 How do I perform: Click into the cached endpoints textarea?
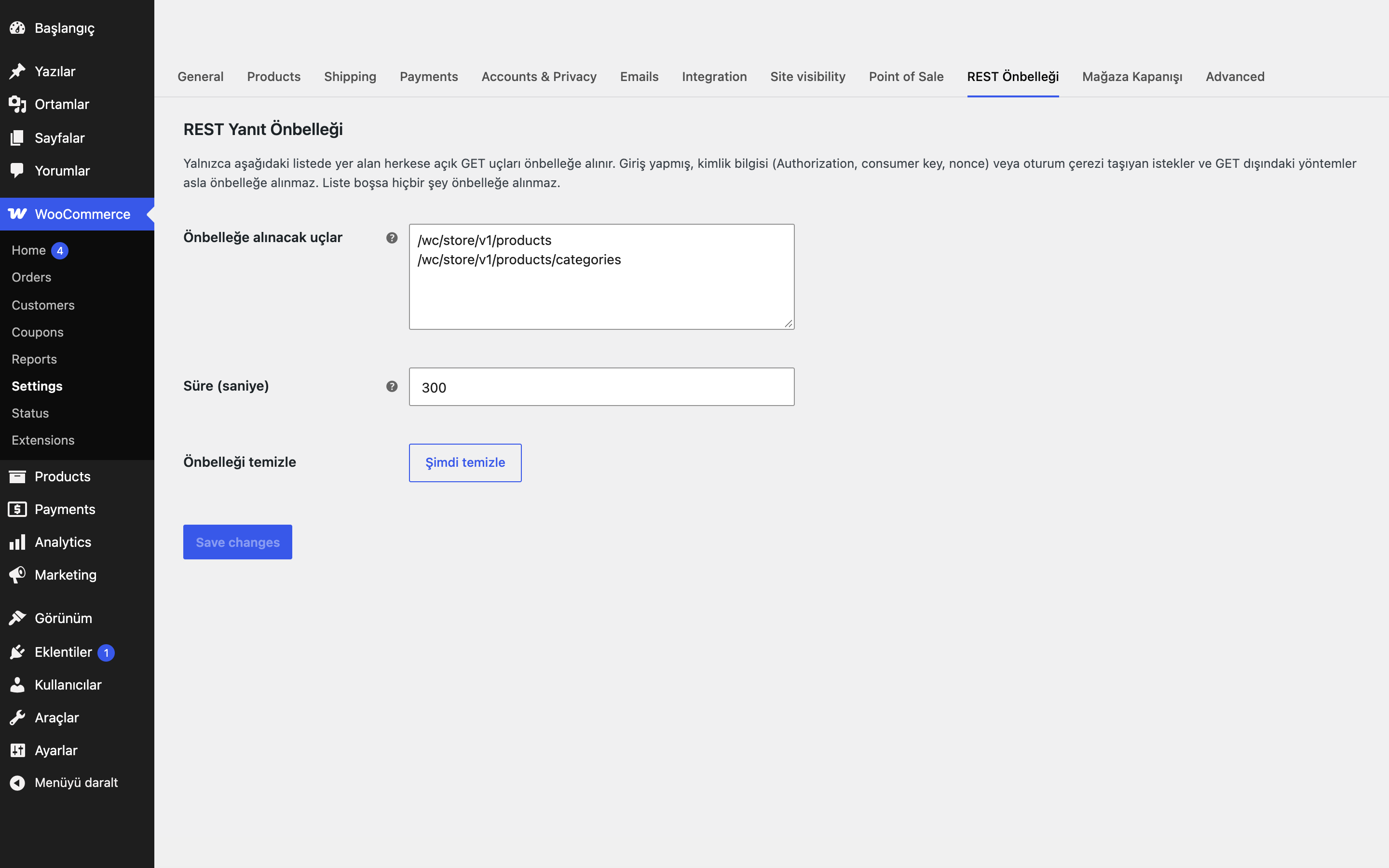601,277
